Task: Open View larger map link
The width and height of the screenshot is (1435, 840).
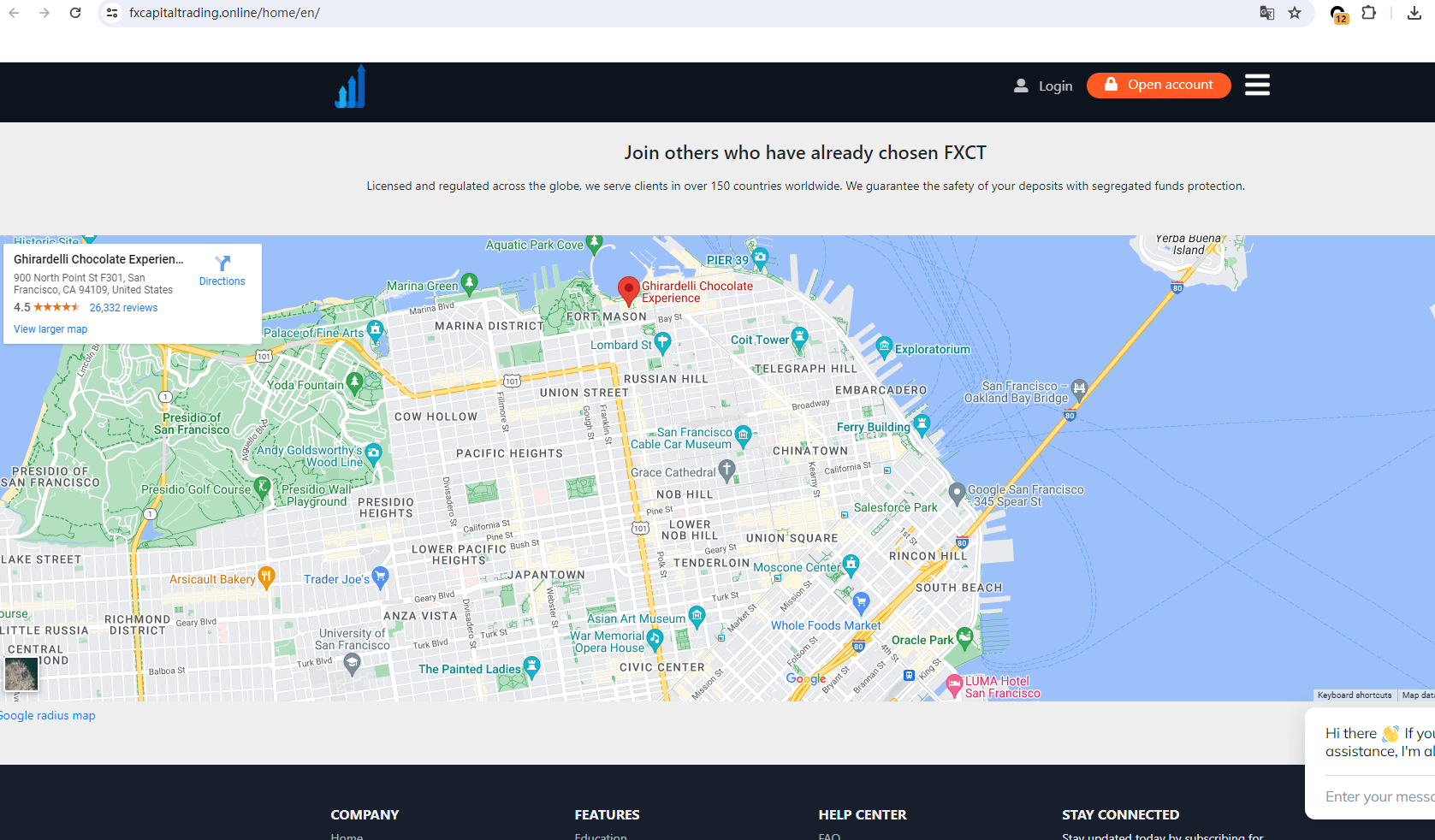Action: (x=50, y=329)
